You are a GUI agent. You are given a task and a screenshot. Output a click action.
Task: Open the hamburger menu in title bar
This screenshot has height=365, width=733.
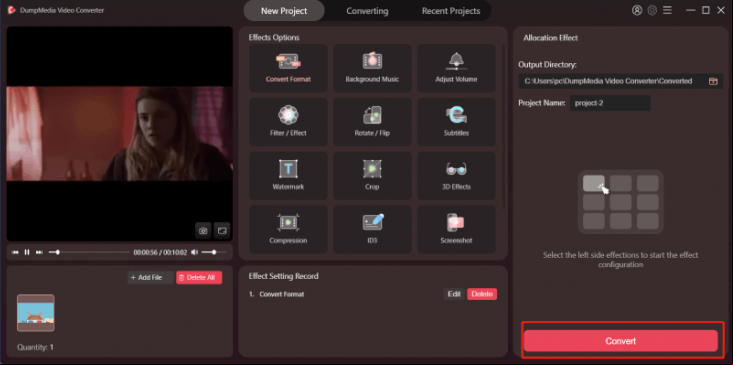(x=667, y=10)
